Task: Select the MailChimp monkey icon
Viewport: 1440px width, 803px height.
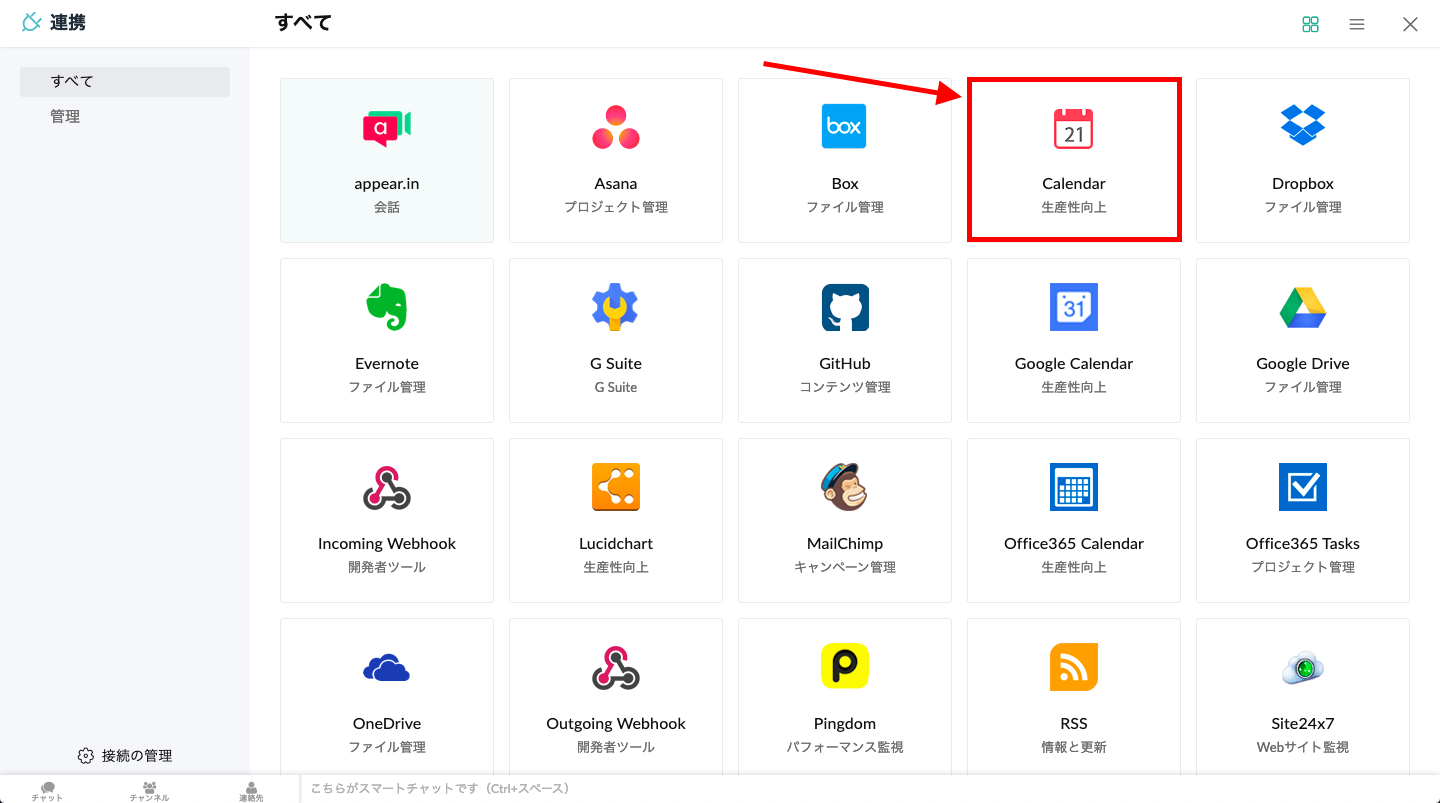Action: pos(845,487)
